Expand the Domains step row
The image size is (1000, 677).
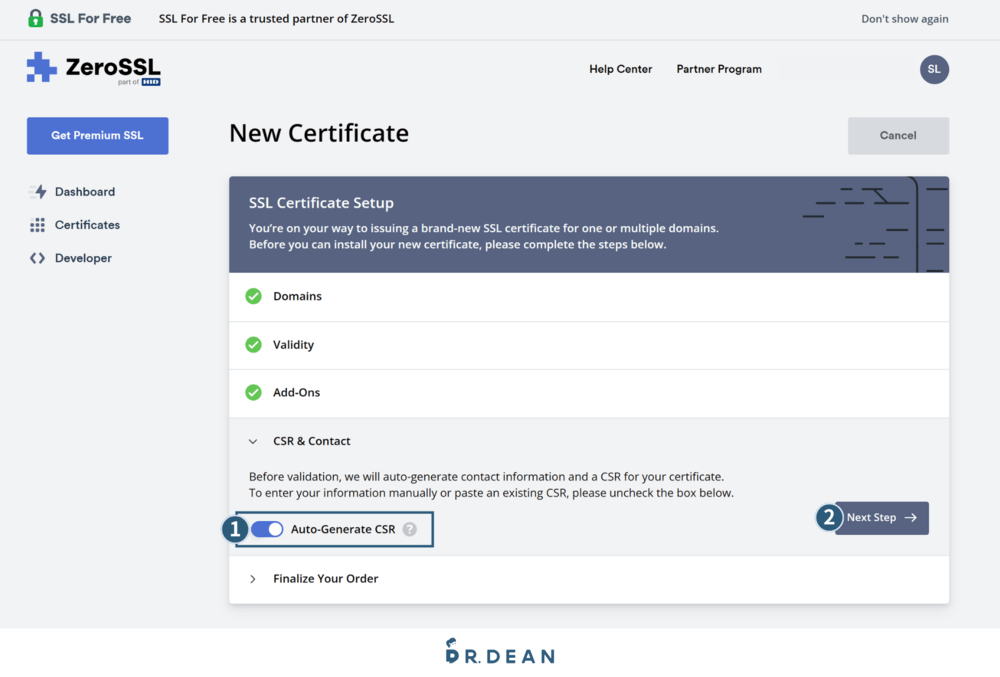[x=295, y=295]
